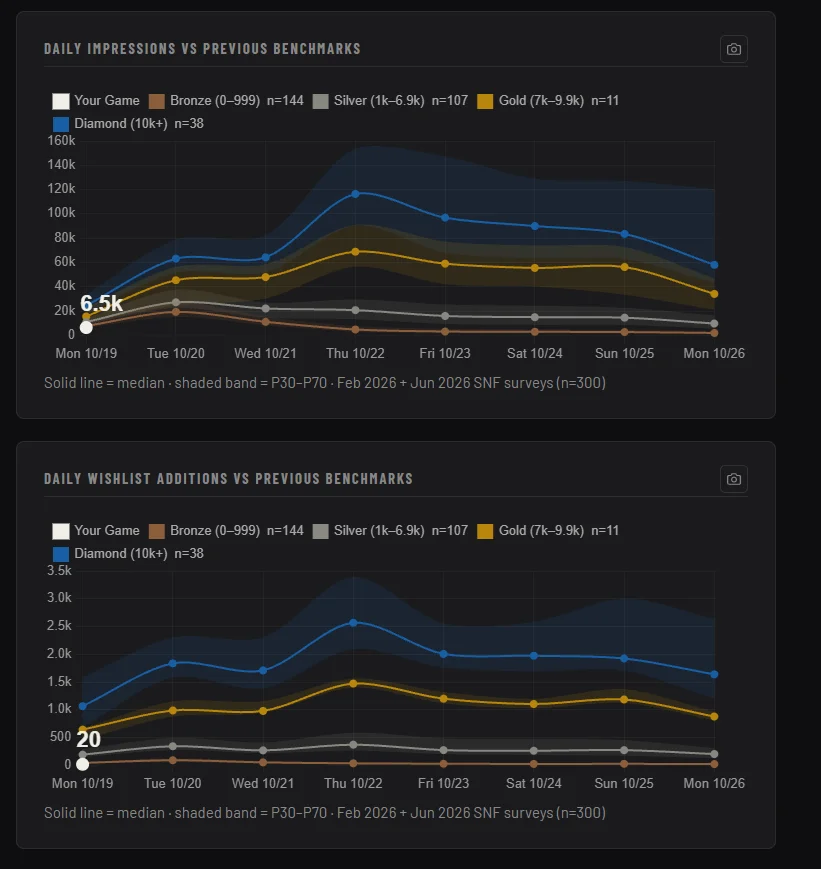The width and height of the screenshot is (821, 869).
Task: Select Diamond point on Mon 10/19 in wishlist chart
Action: coord(83,707)
